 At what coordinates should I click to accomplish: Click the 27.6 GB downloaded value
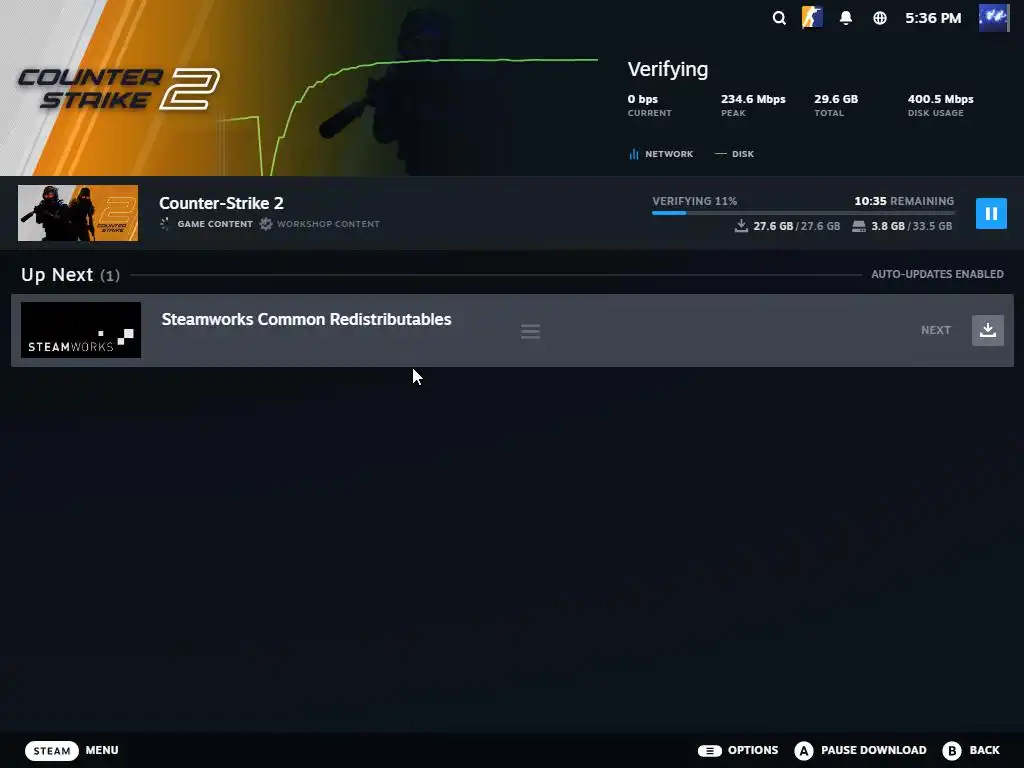pos(773,226)
